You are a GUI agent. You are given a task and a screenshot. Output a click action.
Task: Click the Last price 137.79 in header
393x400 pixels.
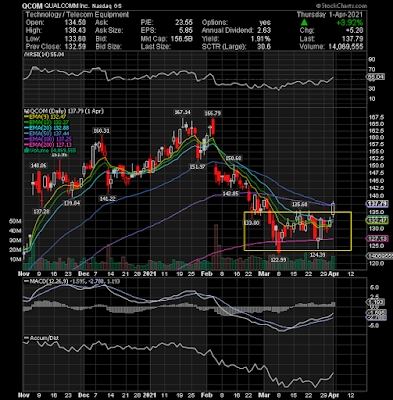tap(353, 38)
